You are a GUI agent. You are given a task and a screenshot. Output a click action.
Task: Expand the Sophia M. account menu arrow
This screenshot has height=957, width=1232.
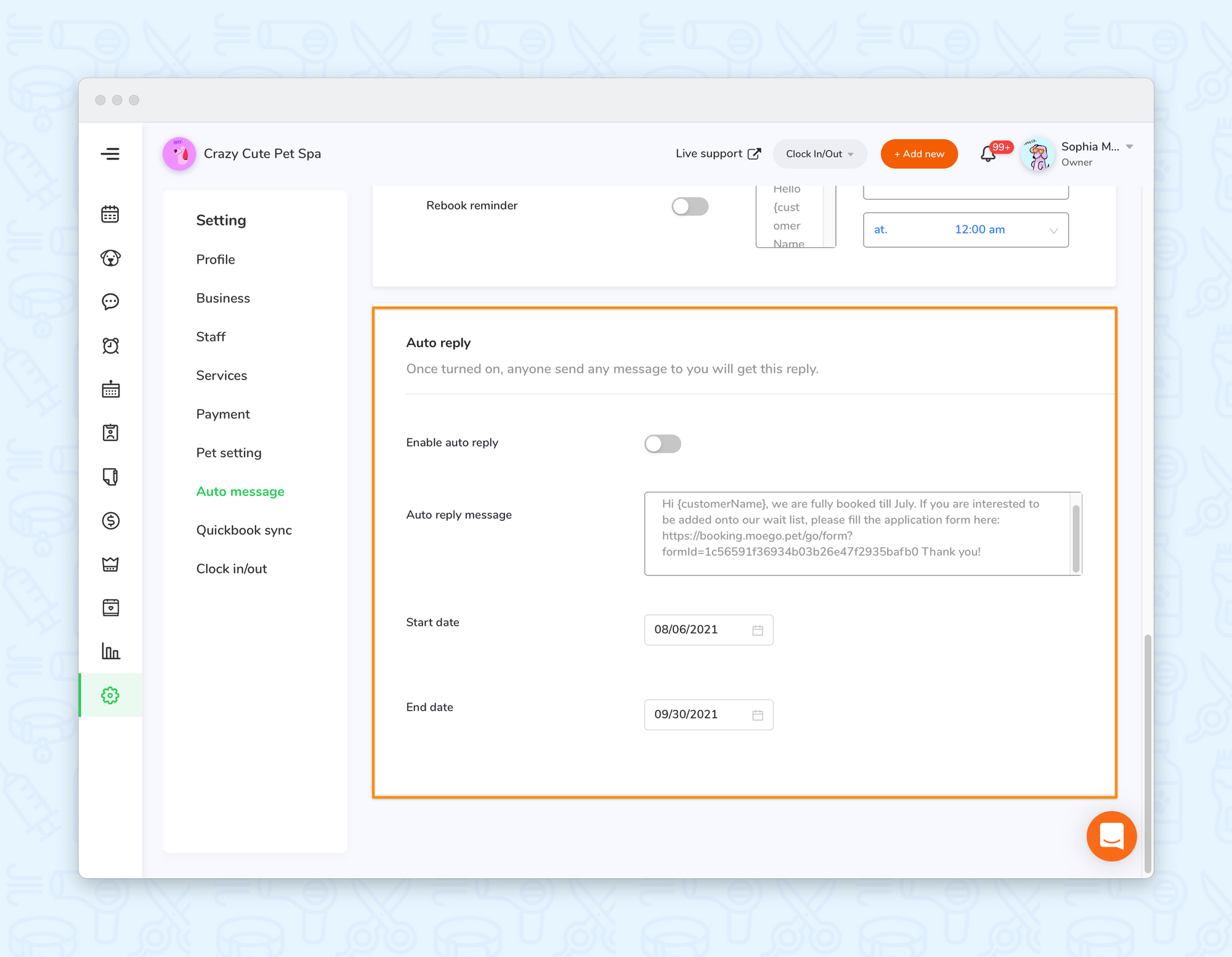[1129, 147]
